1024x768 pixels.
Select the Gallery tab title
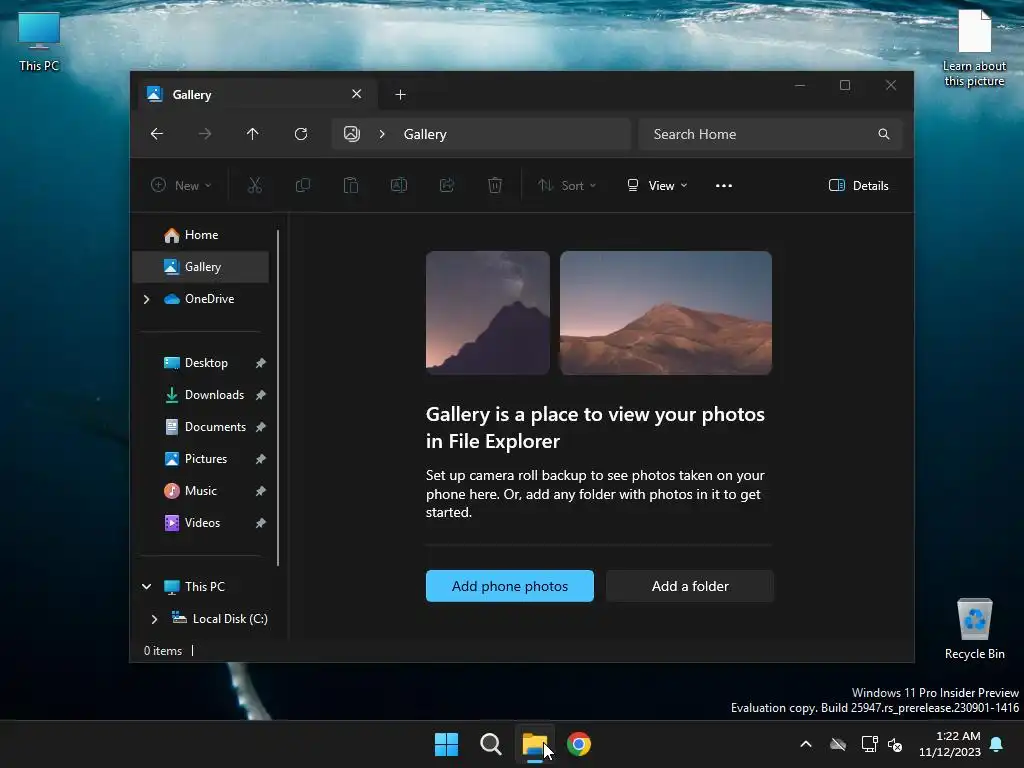192,95
